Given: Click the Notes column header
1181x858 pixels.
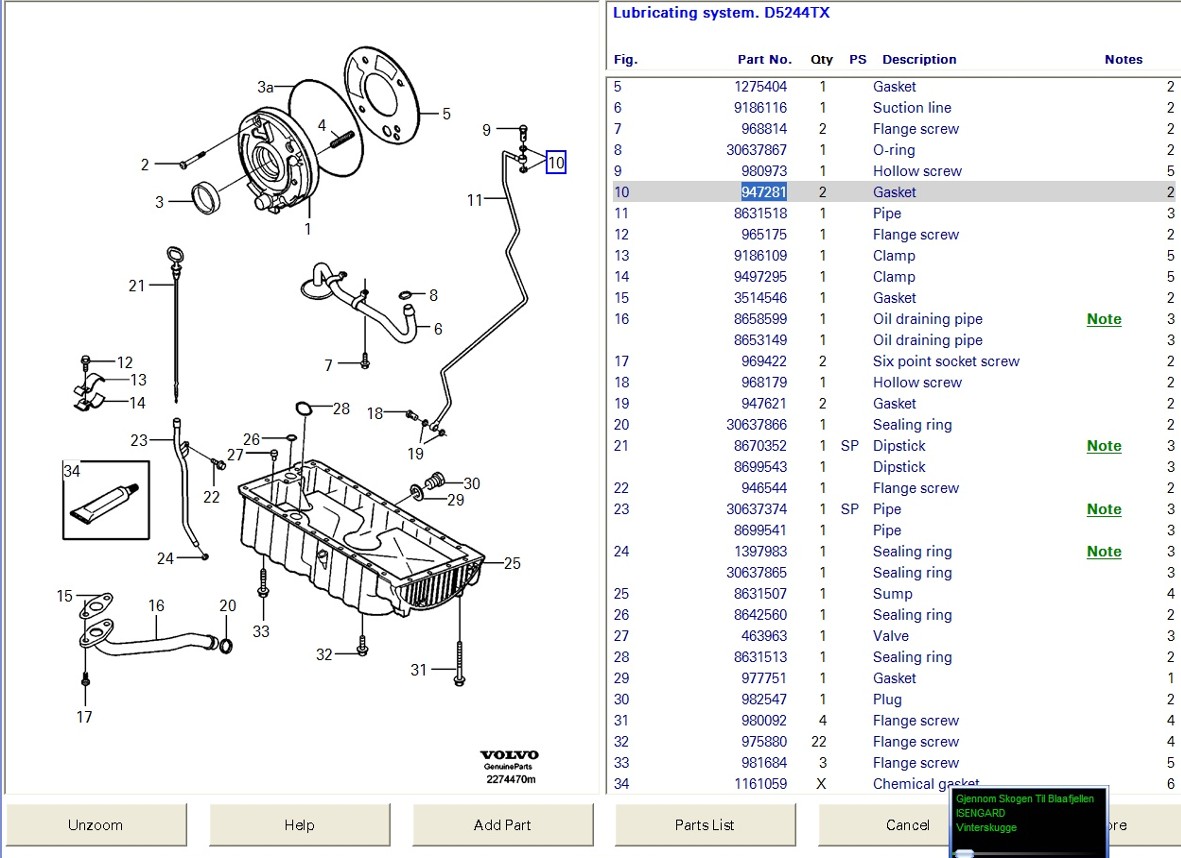Looking at the screenshot, I should pyautogui.click(x=1123, y=60).
